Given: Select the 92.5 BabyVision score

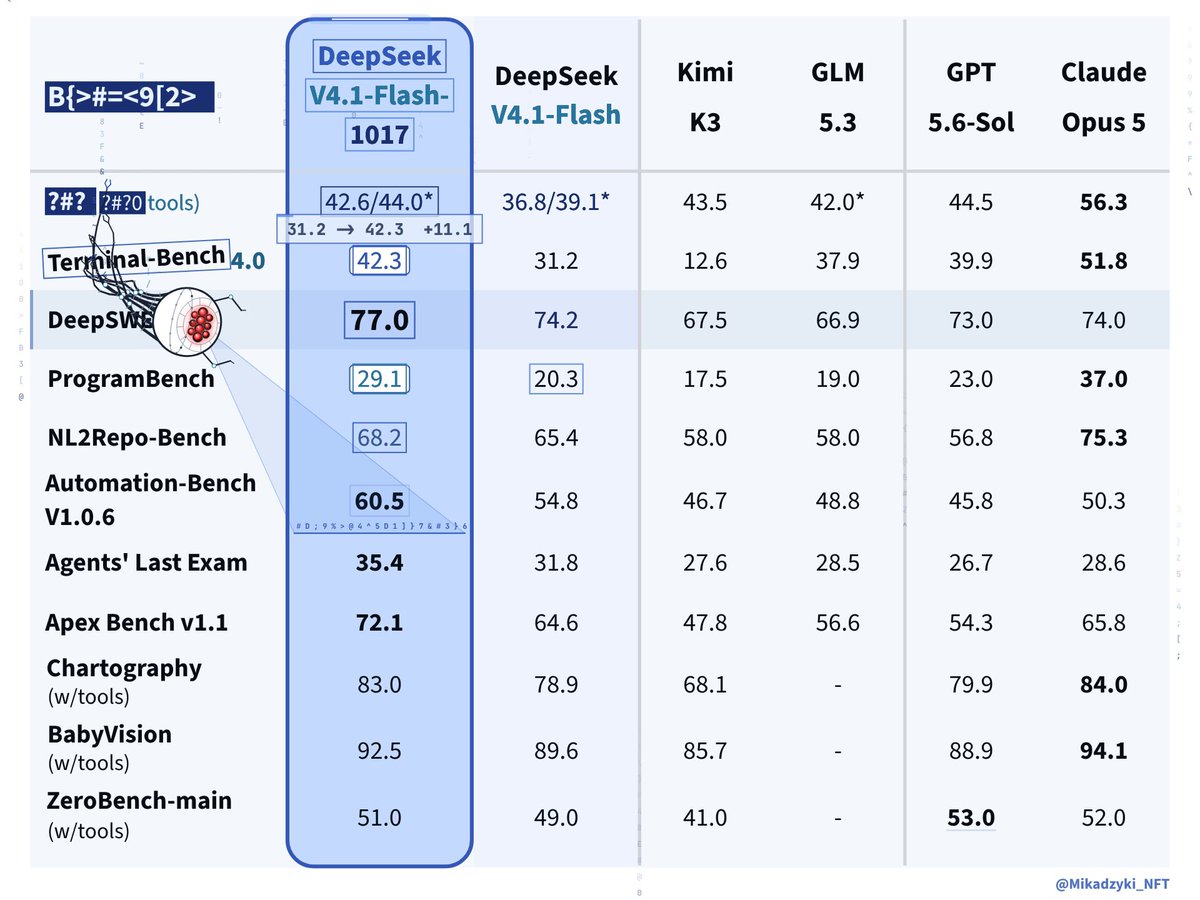Looking at the screenshot, I should point(379,751).
